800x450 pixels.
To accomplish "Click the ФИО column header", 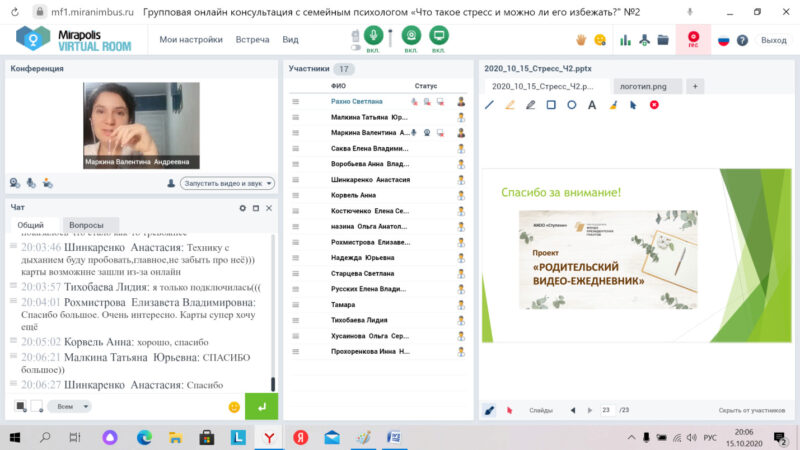I will pyautogui.click(x=338, y=86).
